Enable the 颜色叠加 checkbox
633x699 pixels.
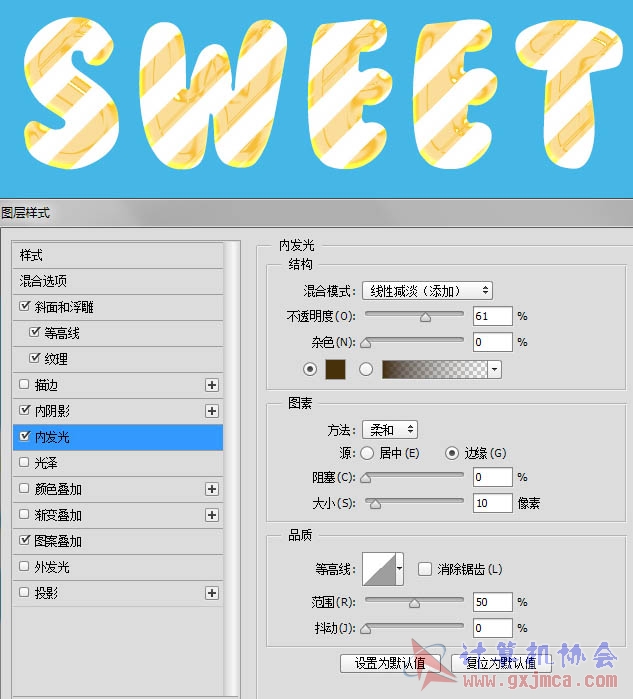[x=25, y=488]
